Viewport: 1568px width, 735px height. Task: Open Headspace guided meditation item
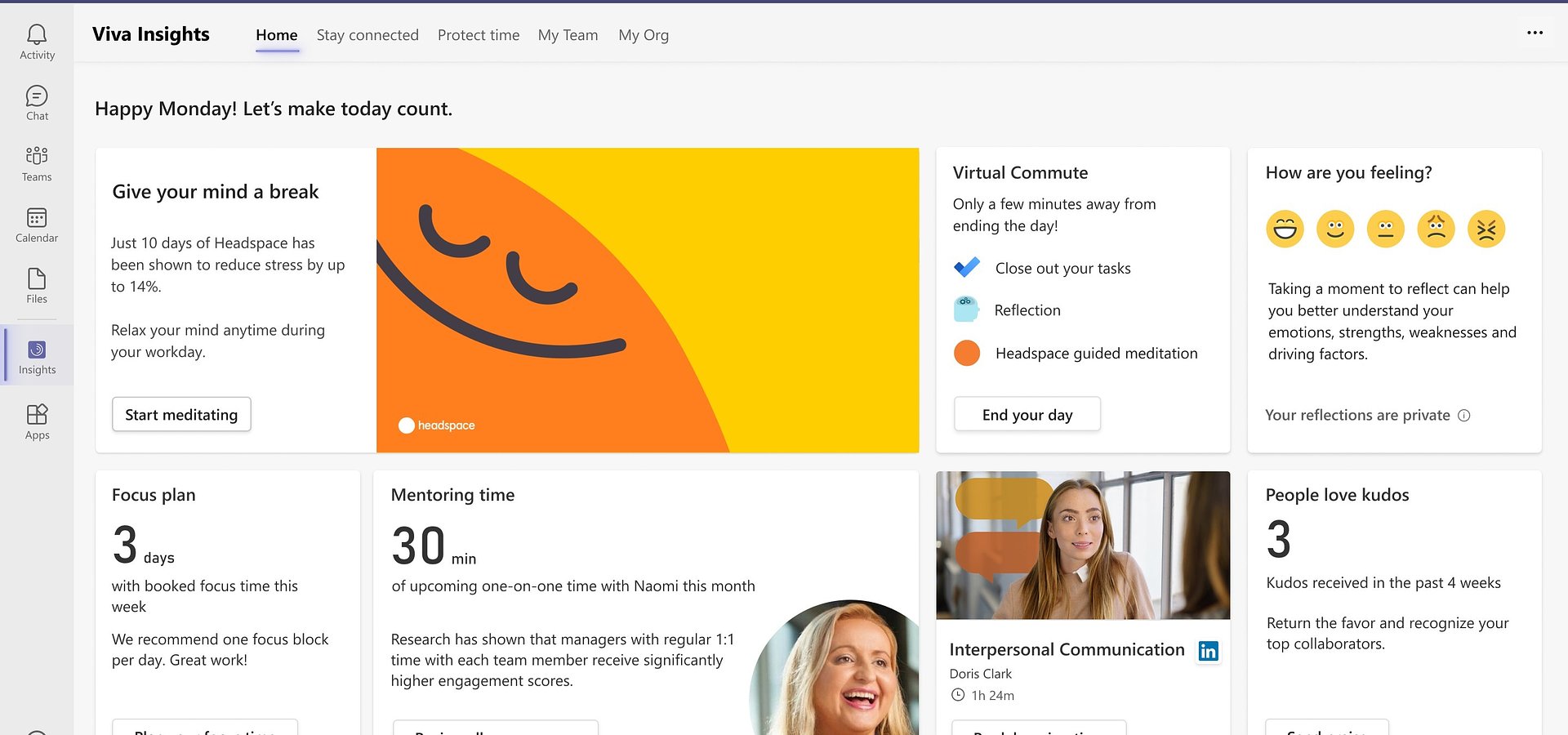(x=1096, y=354)
